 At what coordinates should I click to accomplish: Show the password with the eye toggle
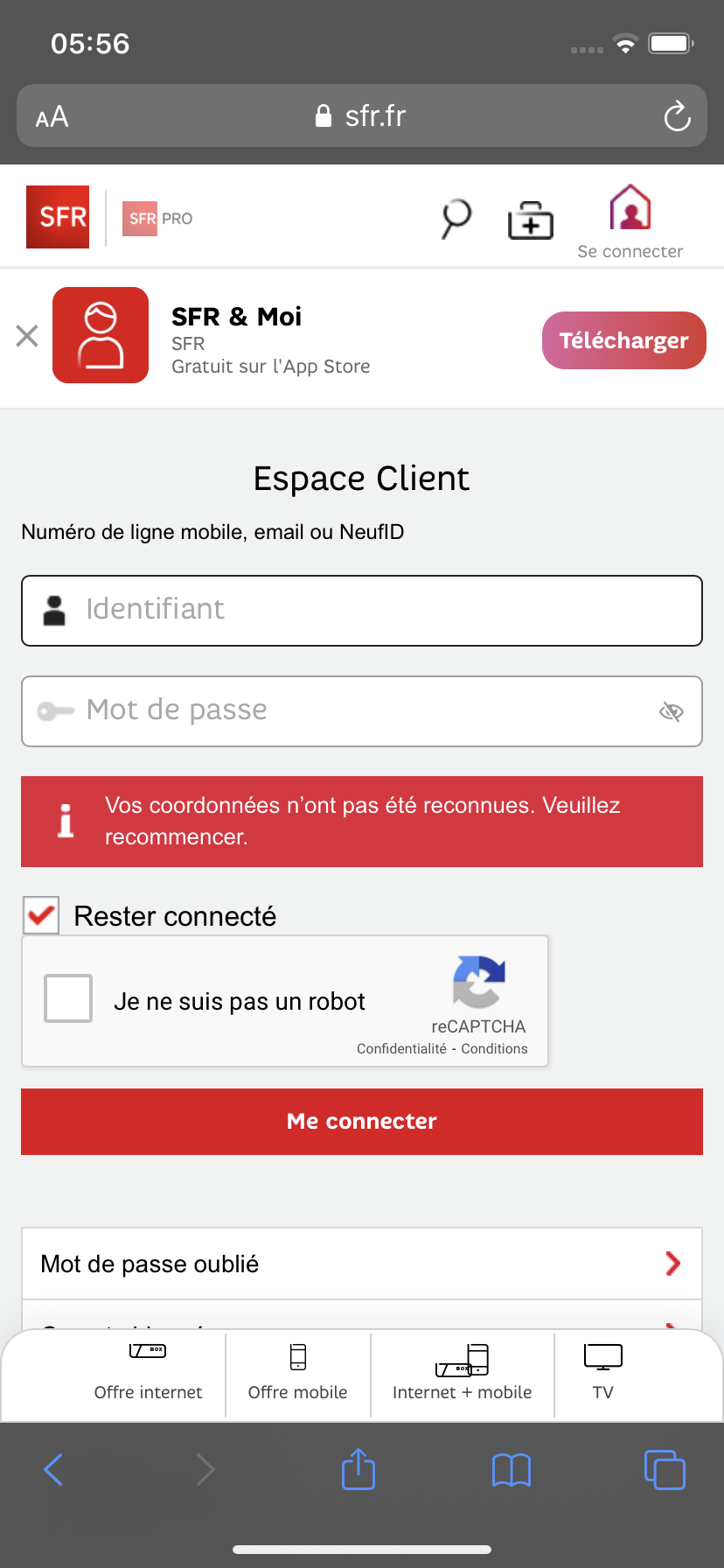[671, 711]
